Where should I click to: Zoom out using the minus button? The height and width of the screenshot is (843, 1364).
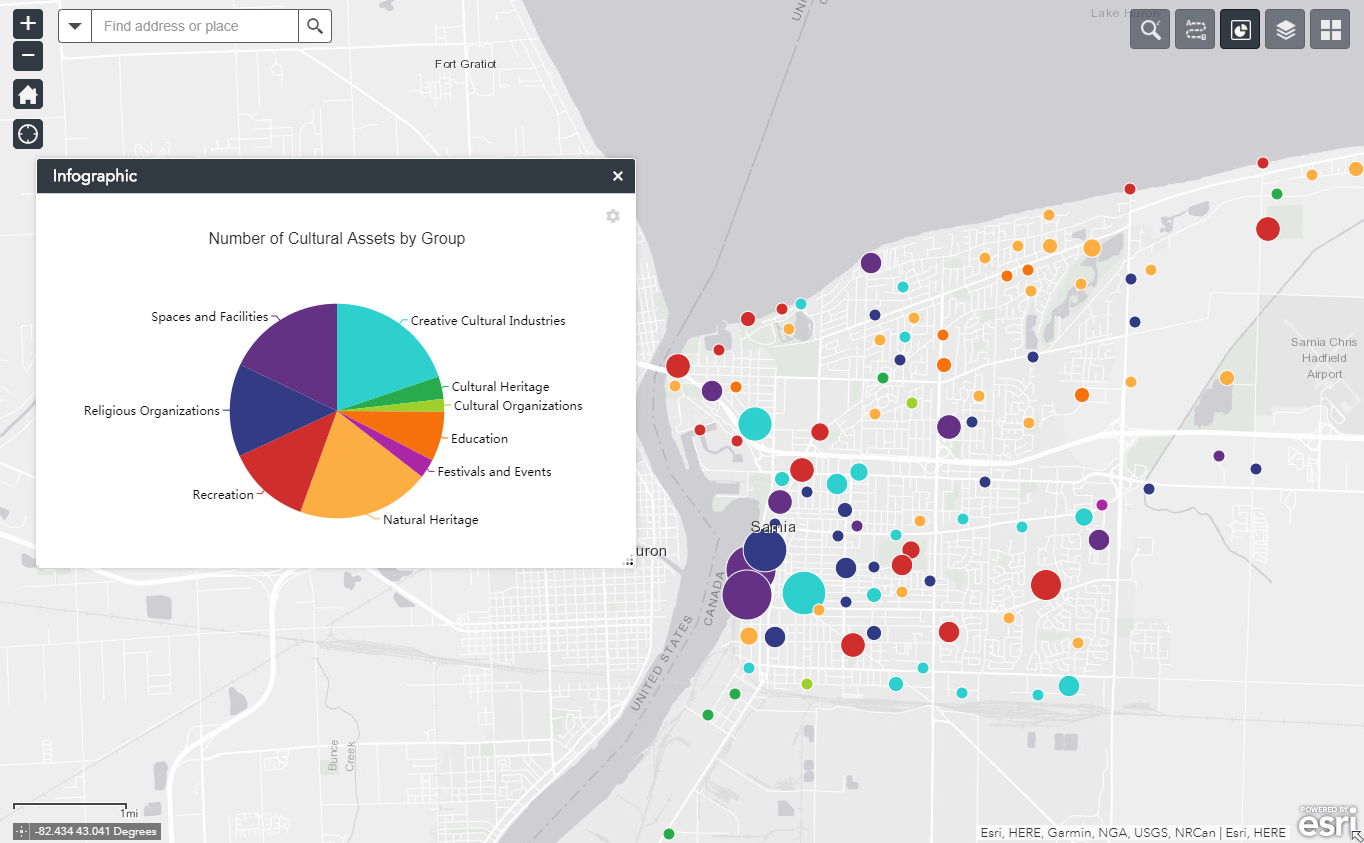[27, 56]
